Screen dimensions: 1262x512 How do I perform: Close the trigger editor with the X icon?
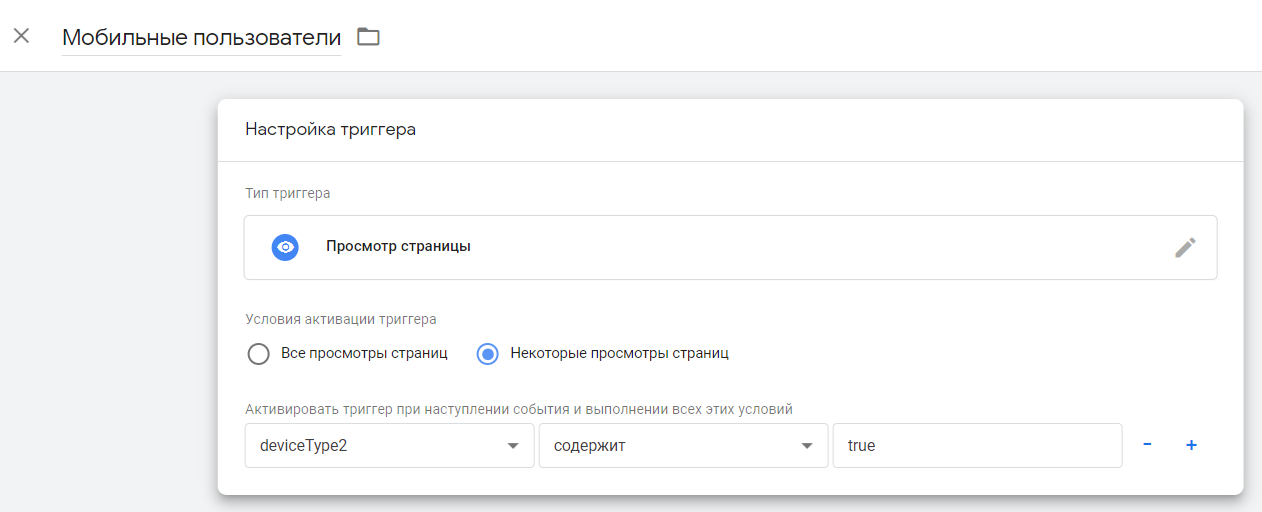tap(21, 36)
